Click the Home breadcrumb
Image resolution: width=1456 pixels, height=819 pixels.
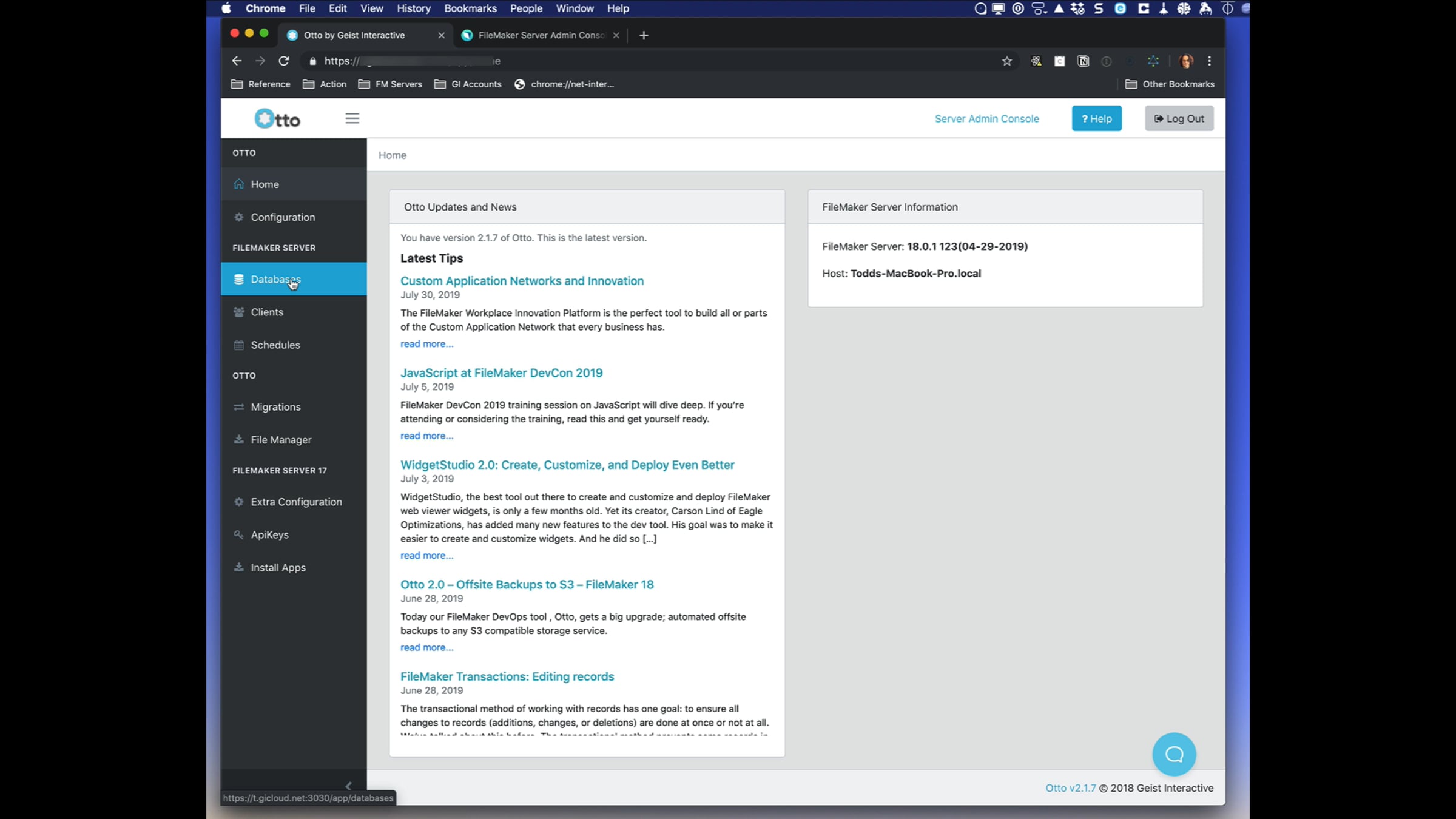tap(393, 155)
